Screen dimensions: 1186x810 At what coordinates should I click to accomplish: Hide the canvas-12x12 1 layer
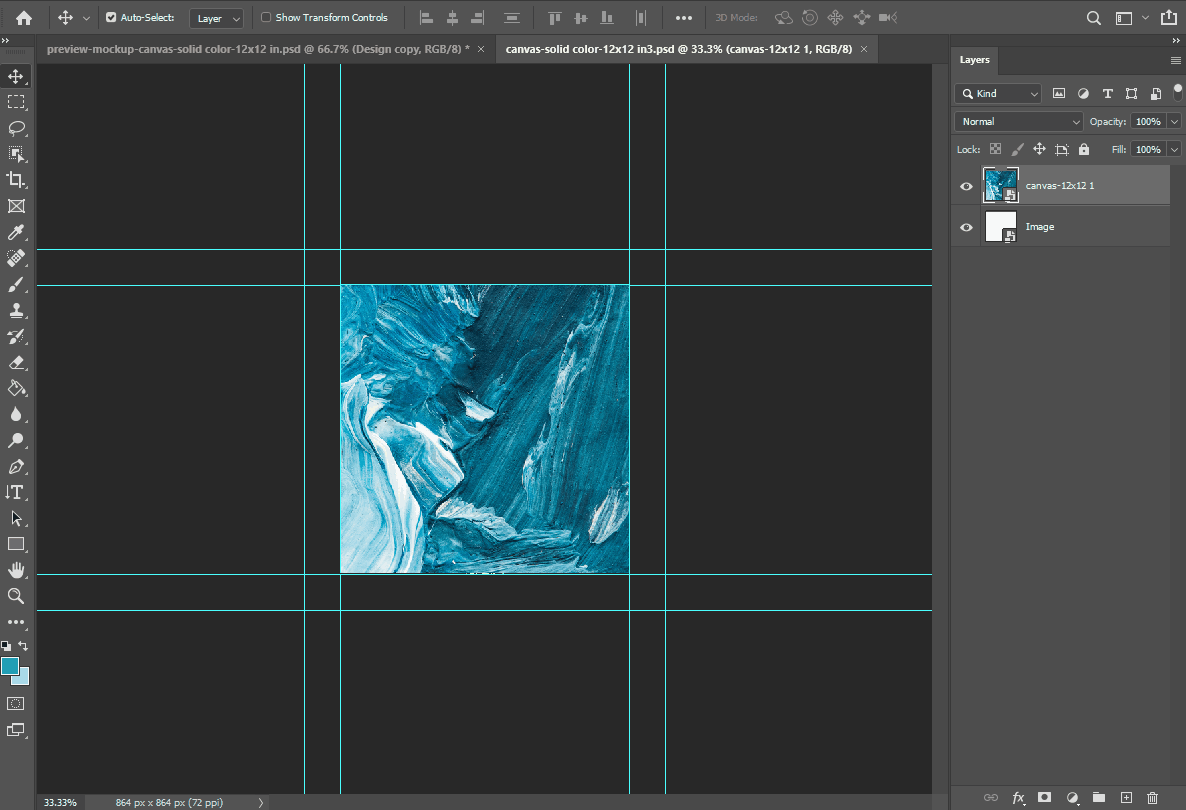click(966, 186)
